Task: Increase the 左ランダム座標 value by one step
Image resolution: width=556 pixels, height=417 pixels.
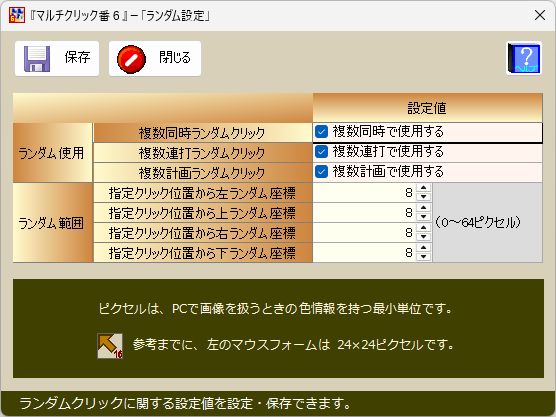Action: point(423,188)
